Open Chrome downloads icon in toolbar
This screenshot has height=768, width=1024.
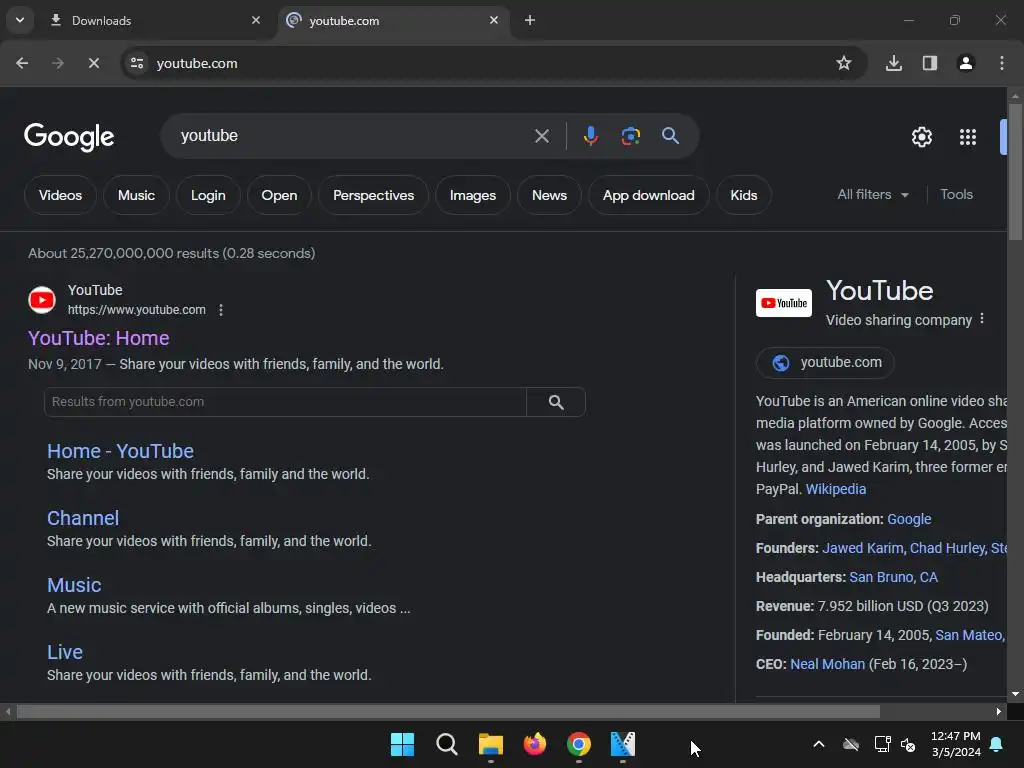pos(893,63)
